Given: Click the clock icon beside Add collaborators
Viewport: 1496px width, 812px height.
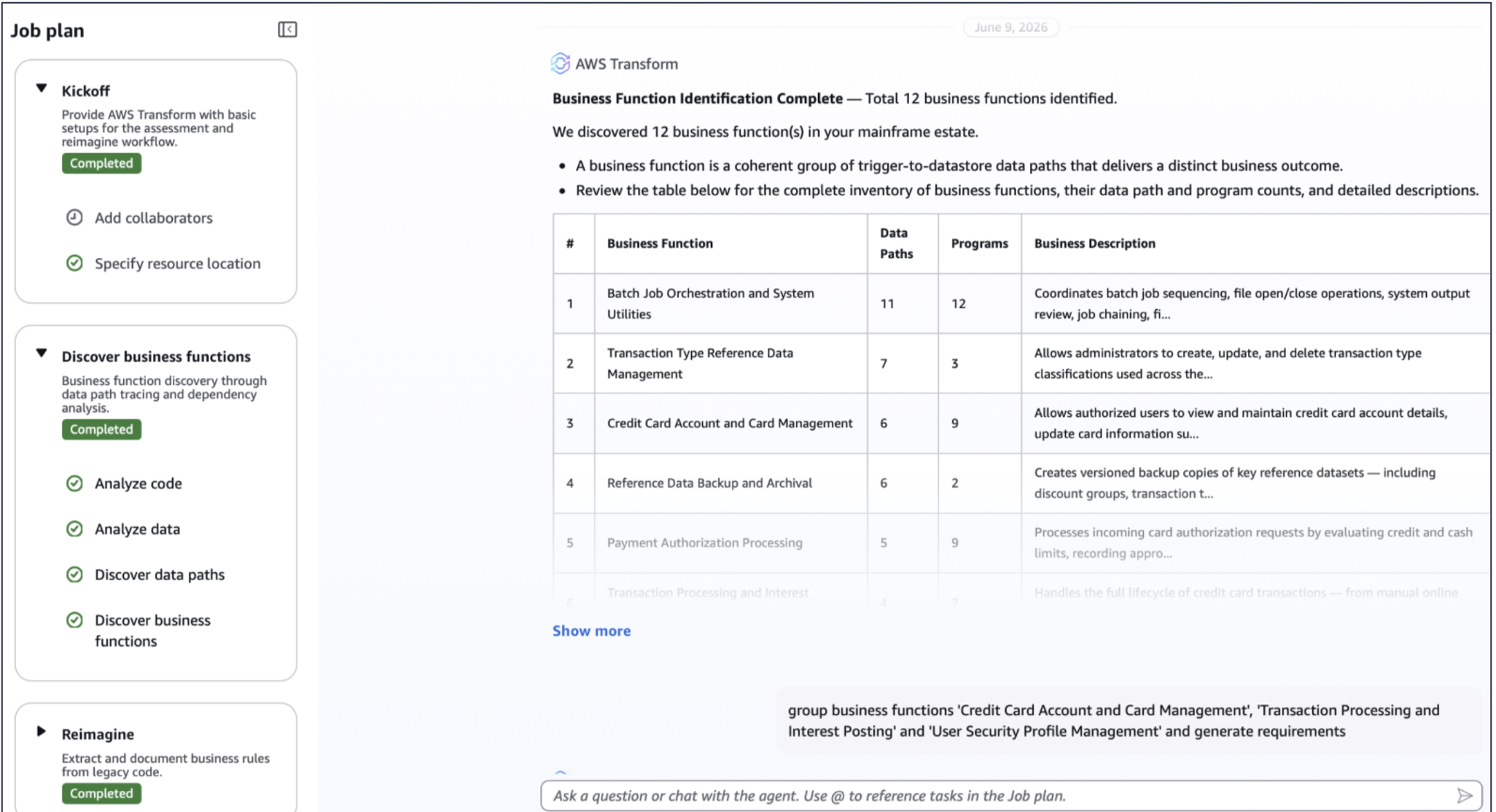Looking at the screenshot, I should point(74,217).
